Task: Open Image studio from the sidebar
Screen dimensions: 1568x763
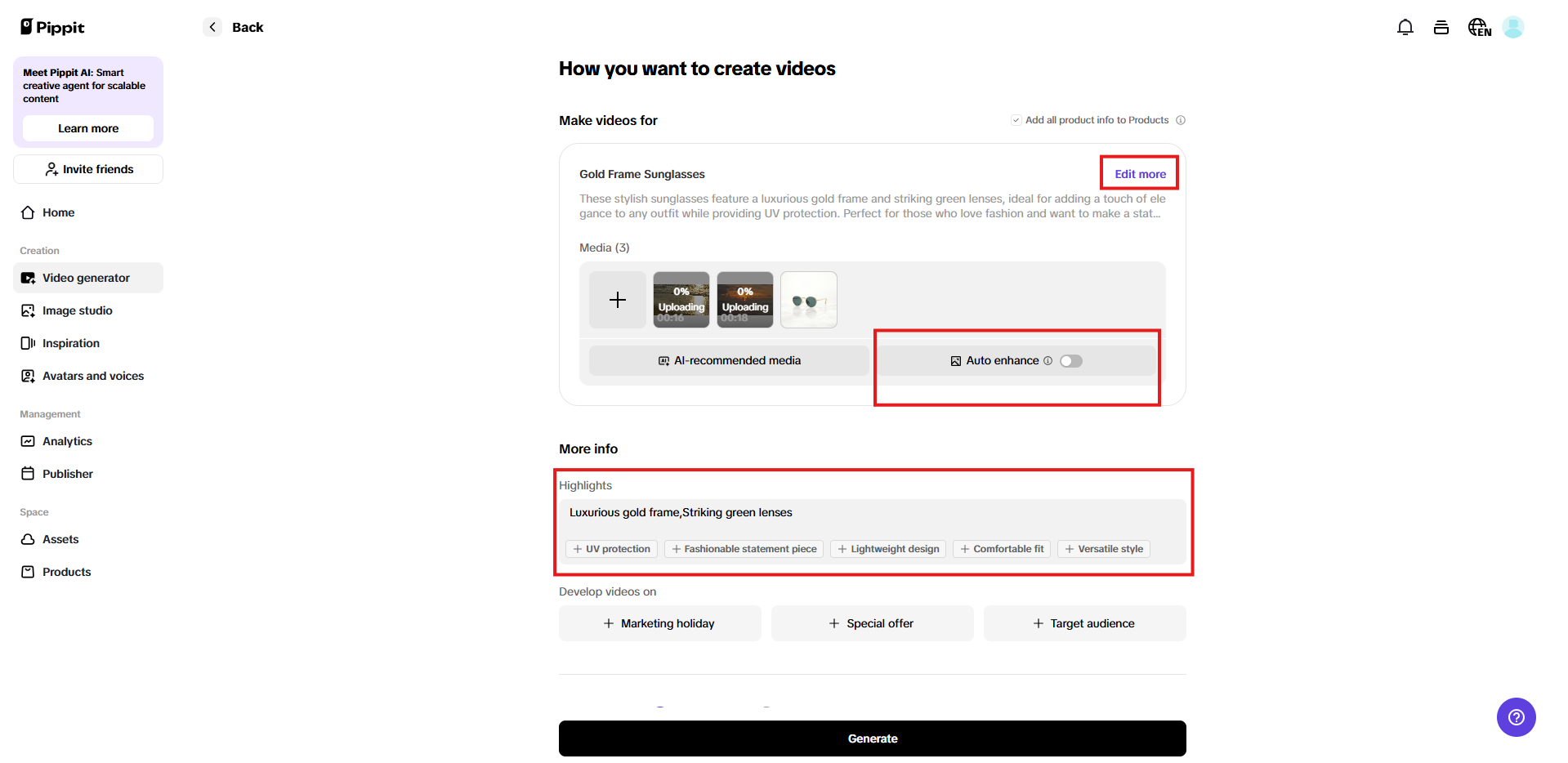Action: click(x=29, y=310)
